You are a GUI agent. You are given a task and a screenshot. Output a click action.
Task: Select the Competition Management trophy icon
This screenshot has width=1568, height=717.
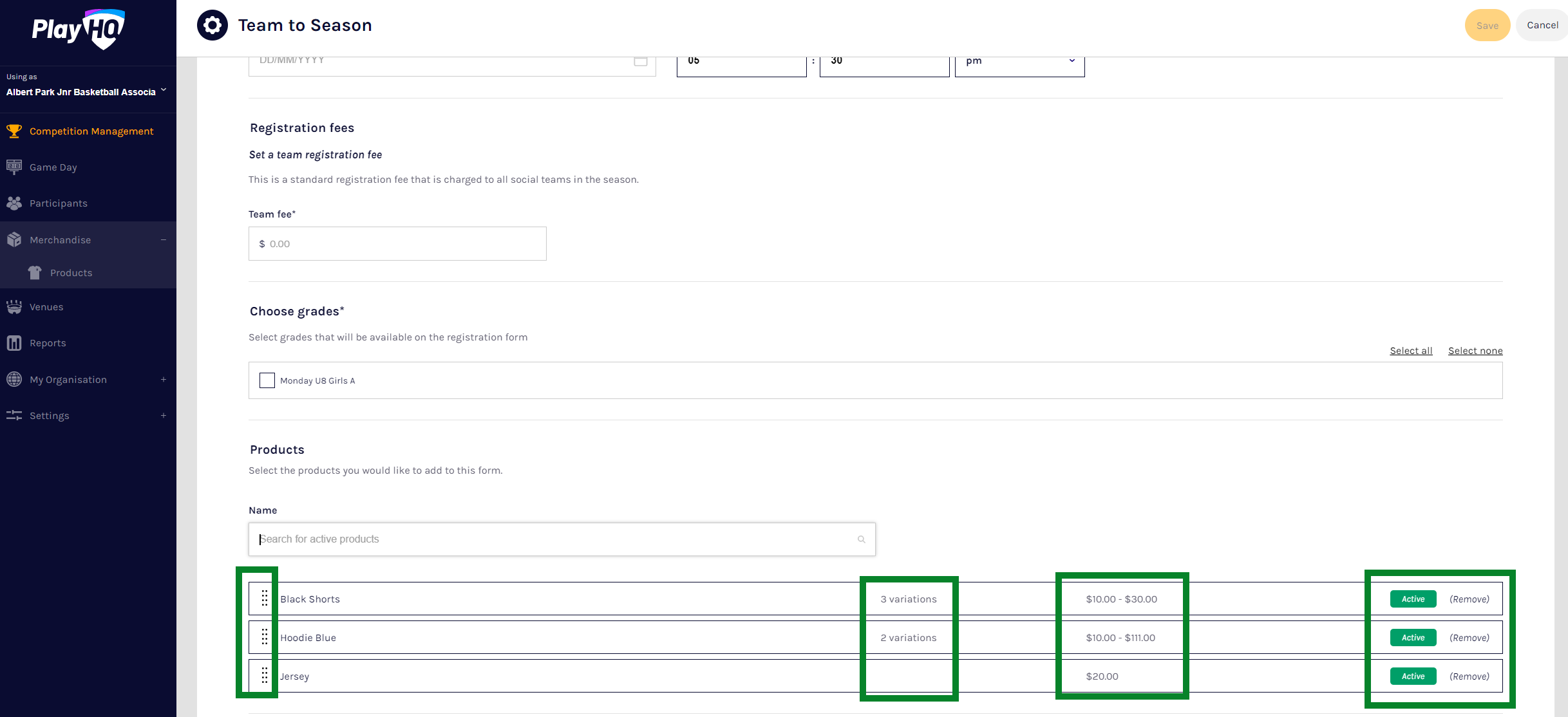coord(14,131)
